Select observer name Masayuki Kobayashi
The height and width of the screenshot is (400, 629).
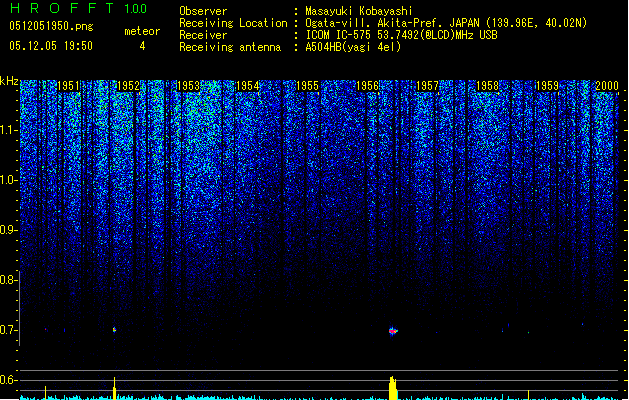359,11
